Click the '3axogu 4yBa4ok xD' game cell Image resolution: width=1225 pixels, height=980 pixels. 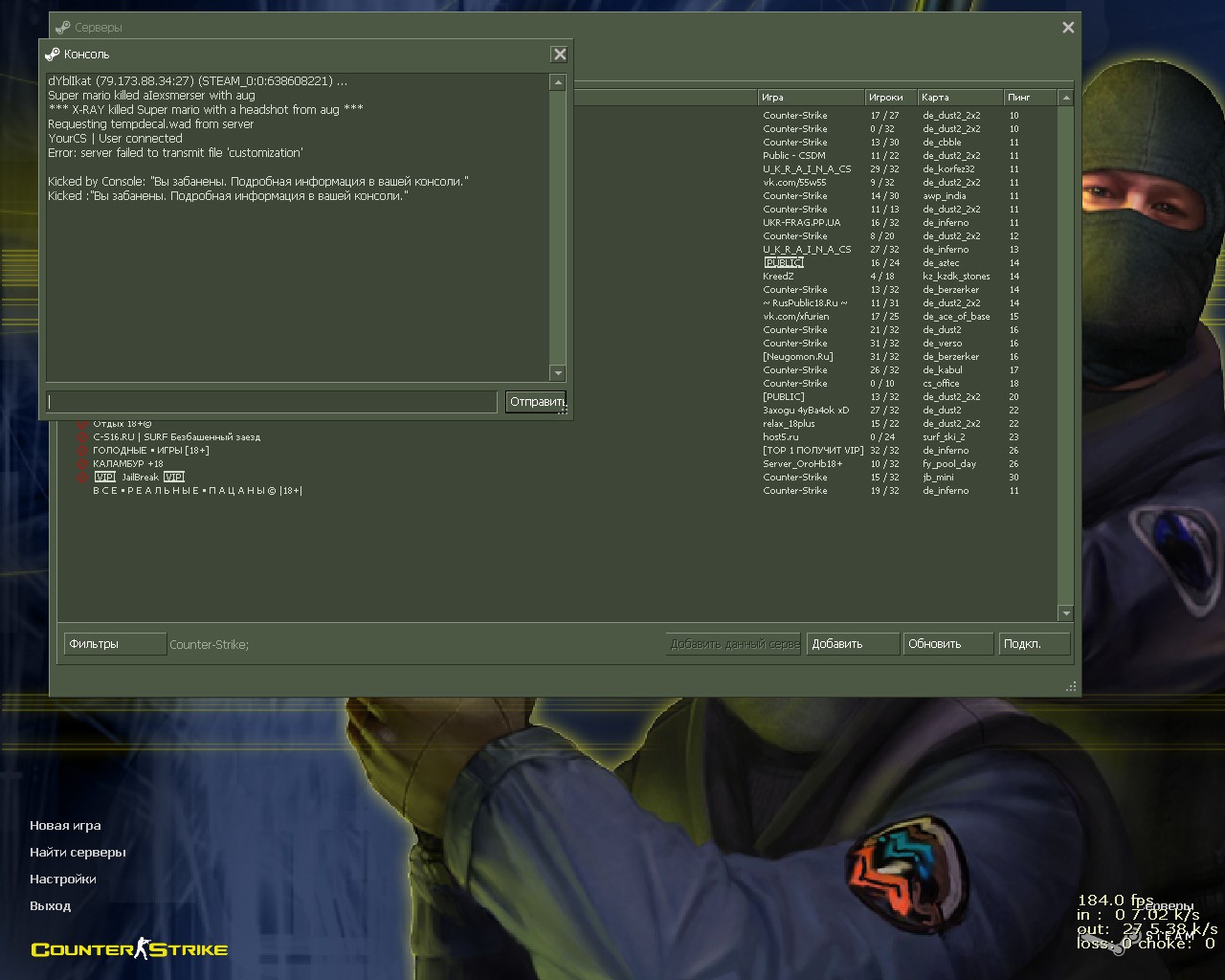[x=806, y=411]
